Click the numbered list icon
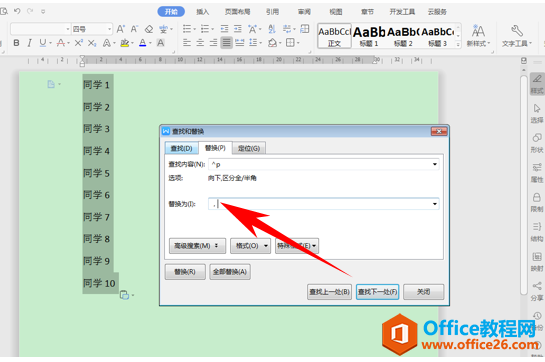 [205, 29]
